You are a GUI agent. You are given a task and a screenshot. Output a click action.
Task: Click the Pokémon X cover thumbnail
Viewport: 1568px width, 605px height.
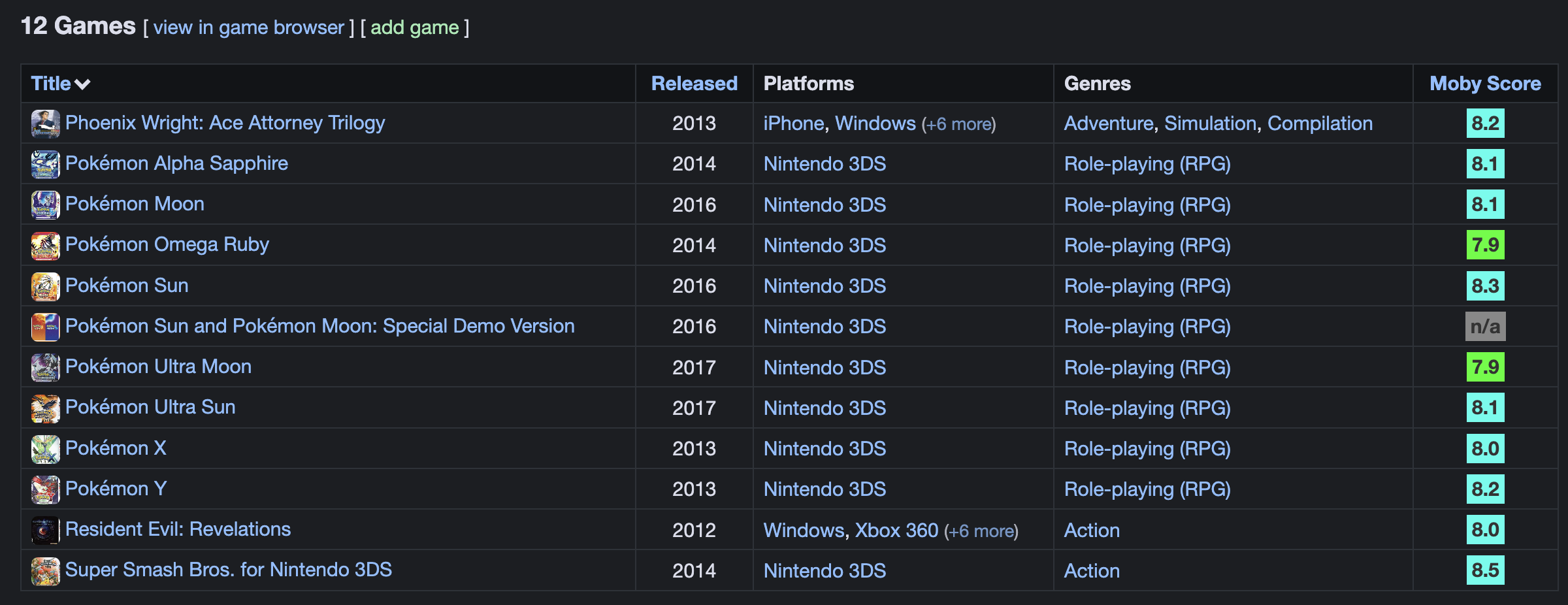45,449
